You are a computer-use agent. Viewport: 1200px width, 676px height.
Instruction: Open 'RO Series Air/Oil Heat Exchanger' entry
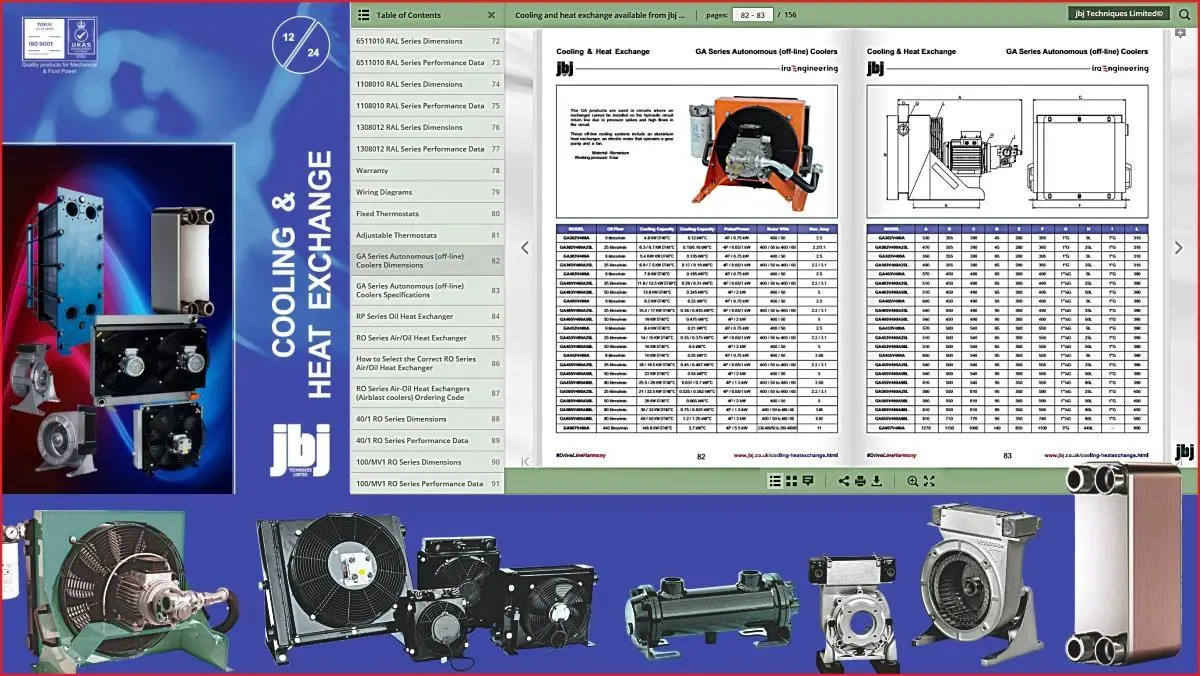[x=427, y=337]
